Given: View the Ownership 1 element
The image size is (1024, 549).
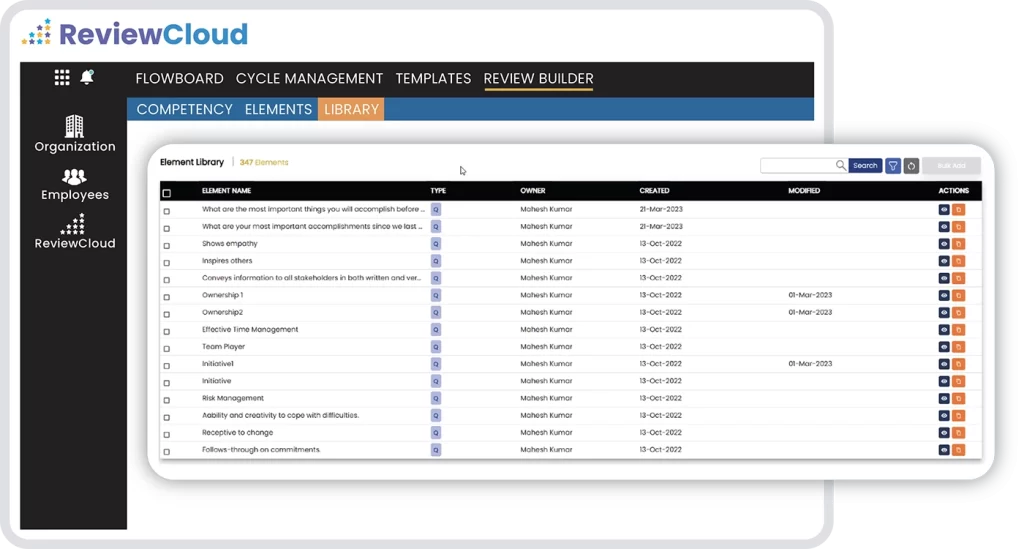Looking at the screenshot, I should 944,296.
